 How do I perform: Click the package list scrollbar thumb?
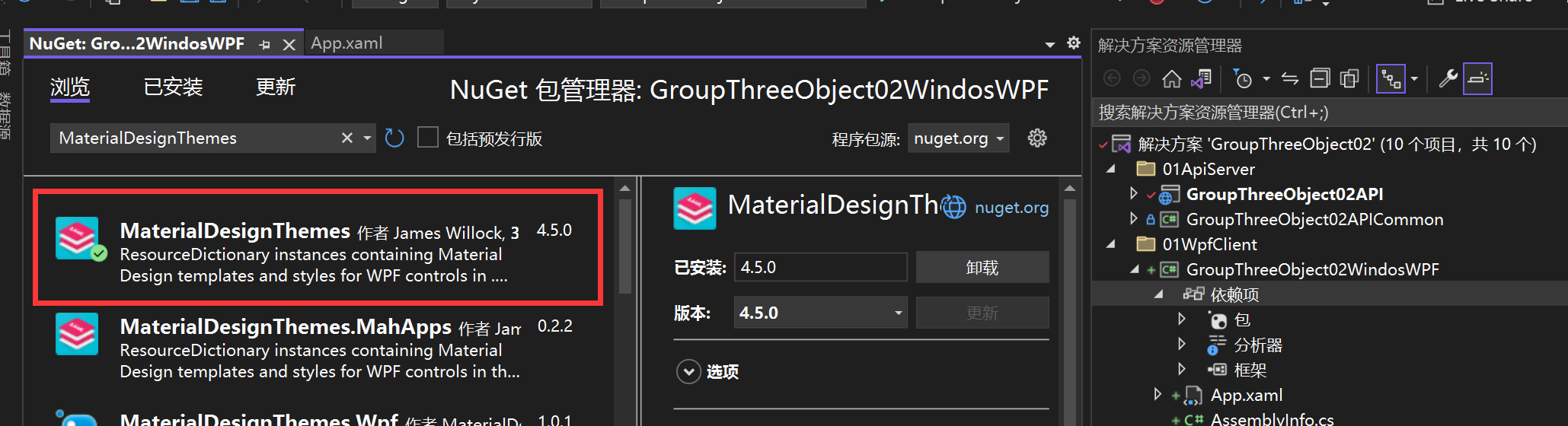pos(625,246)
